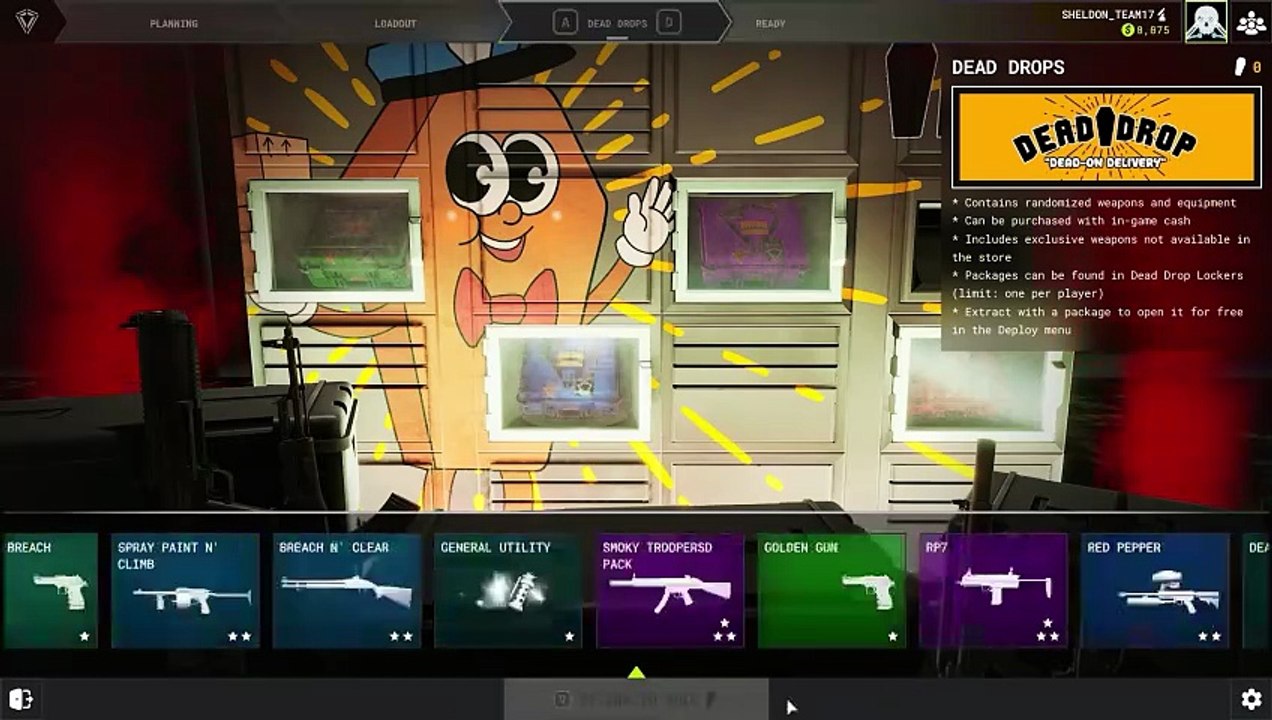Click the blue locker package window
This screenshot has width=1272, height=720.
tap(567, 384)
